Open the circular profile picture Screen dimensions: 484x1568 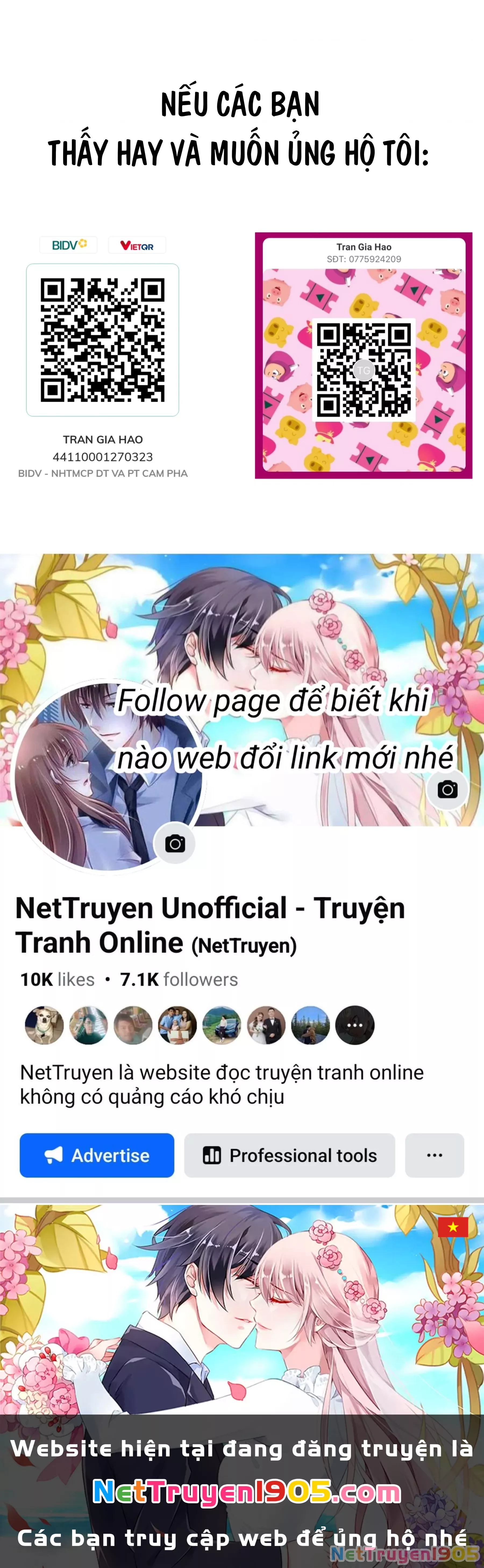click(106, 776)
